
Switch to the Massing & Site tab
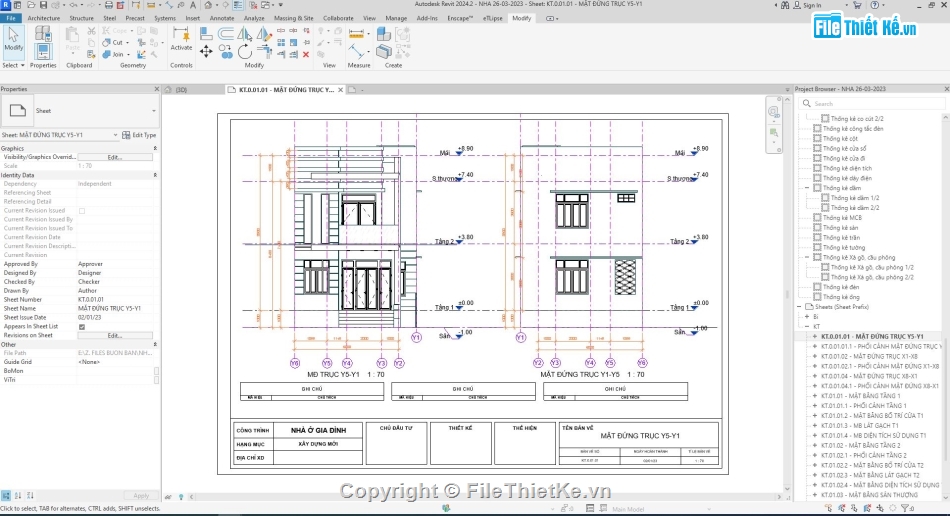coord(293,18)
